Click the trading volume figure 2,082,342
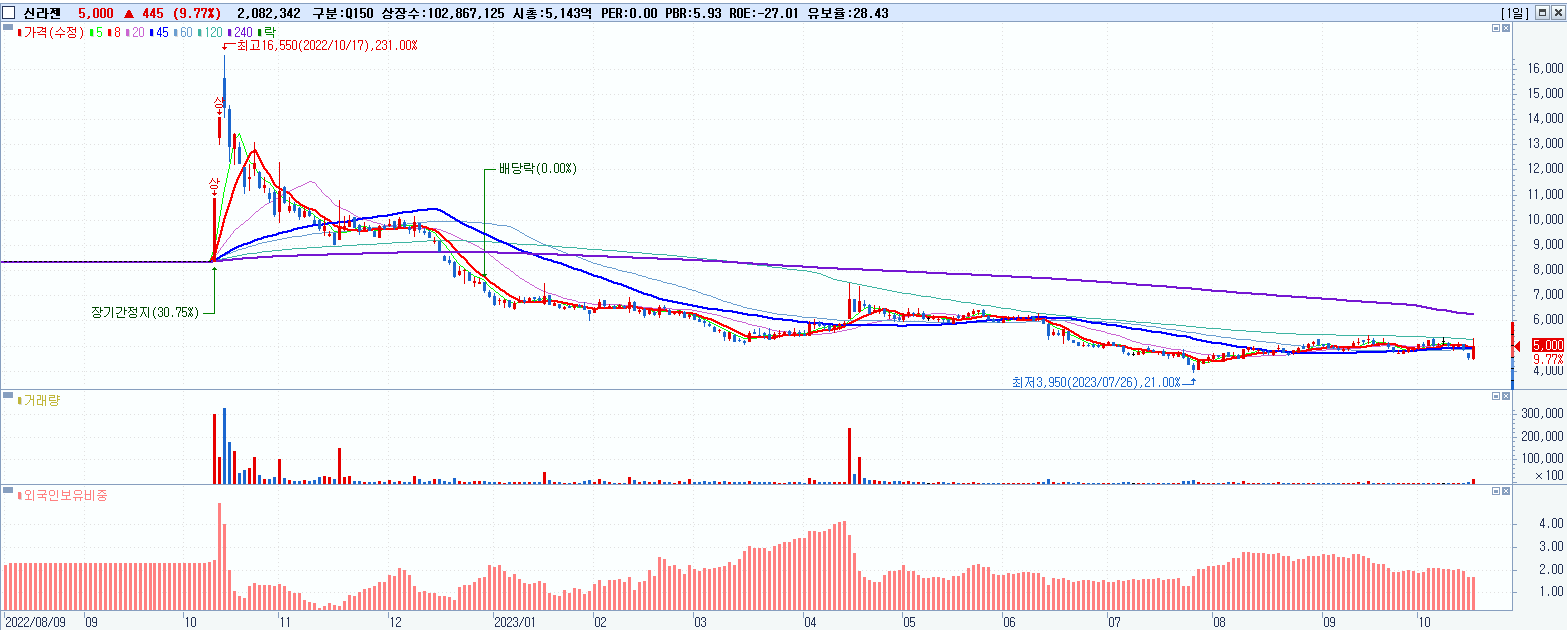The width and height of the screenshot is (1567, 630). click(270, 13)
